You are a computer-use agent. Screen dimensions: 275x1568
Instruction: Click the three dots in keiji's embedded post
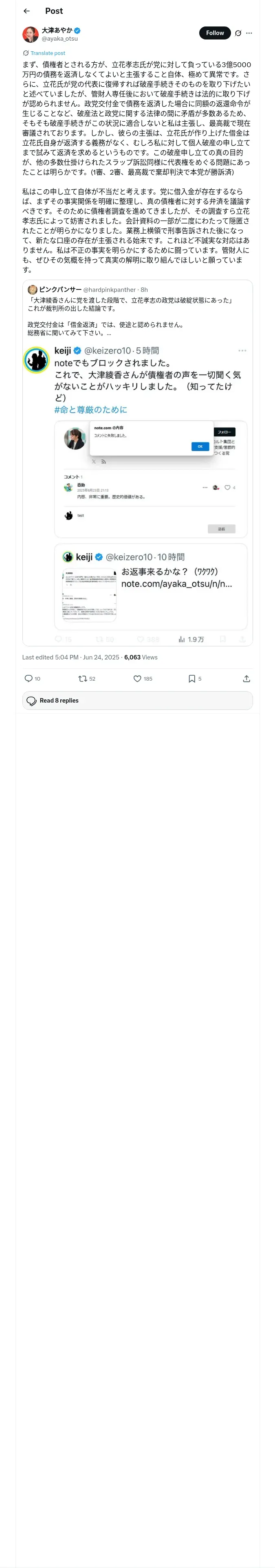point(242,350)
